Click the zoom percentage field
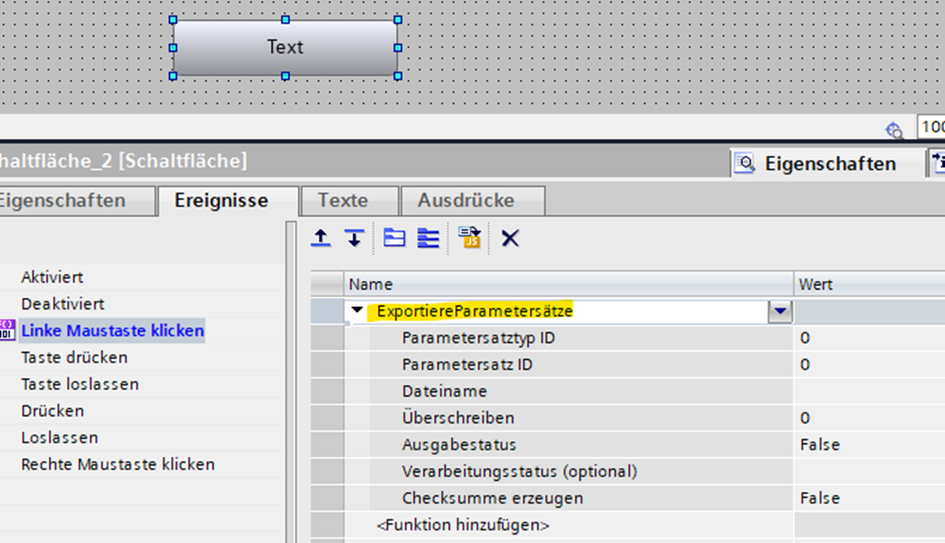Image resolution: width=945 pixels, height=543 pixels. (x=931, y=127)
